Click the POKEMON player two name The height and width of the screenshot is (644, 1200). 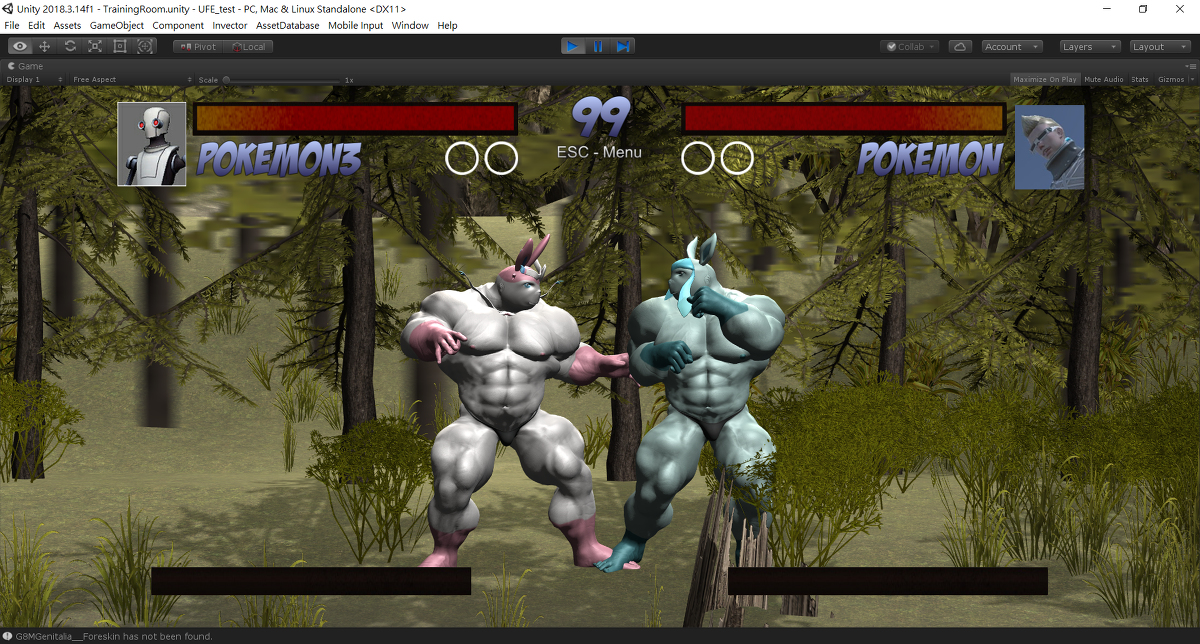click(931, 159)
